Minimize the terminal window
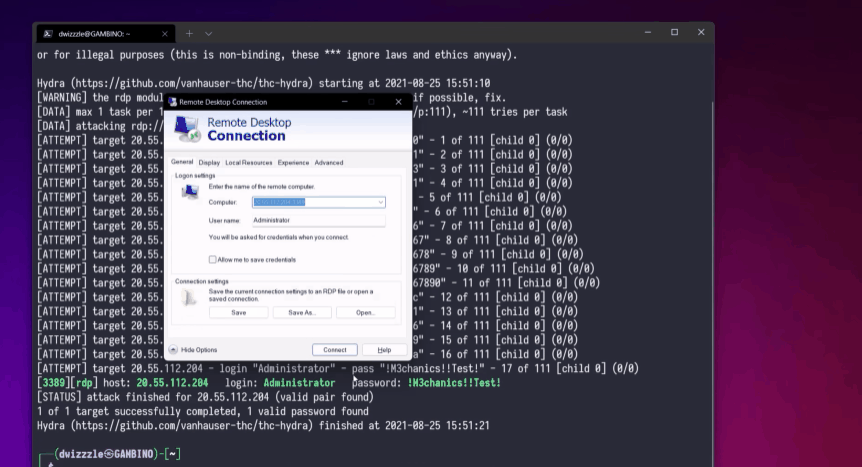 pos(648,32)
